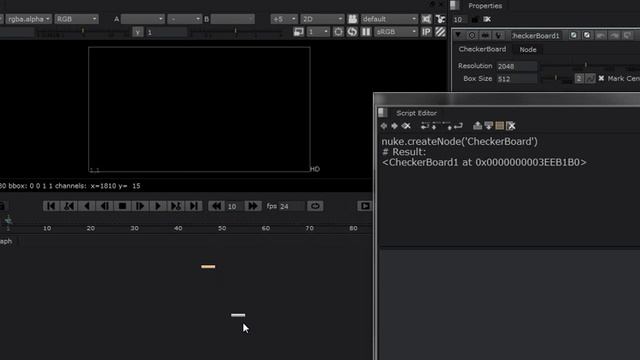Image resolution: width=640 pixels, height=360 pixels.
Task: Go to the next keyframe
Action: pyautogui.click(x=176, y=206)
